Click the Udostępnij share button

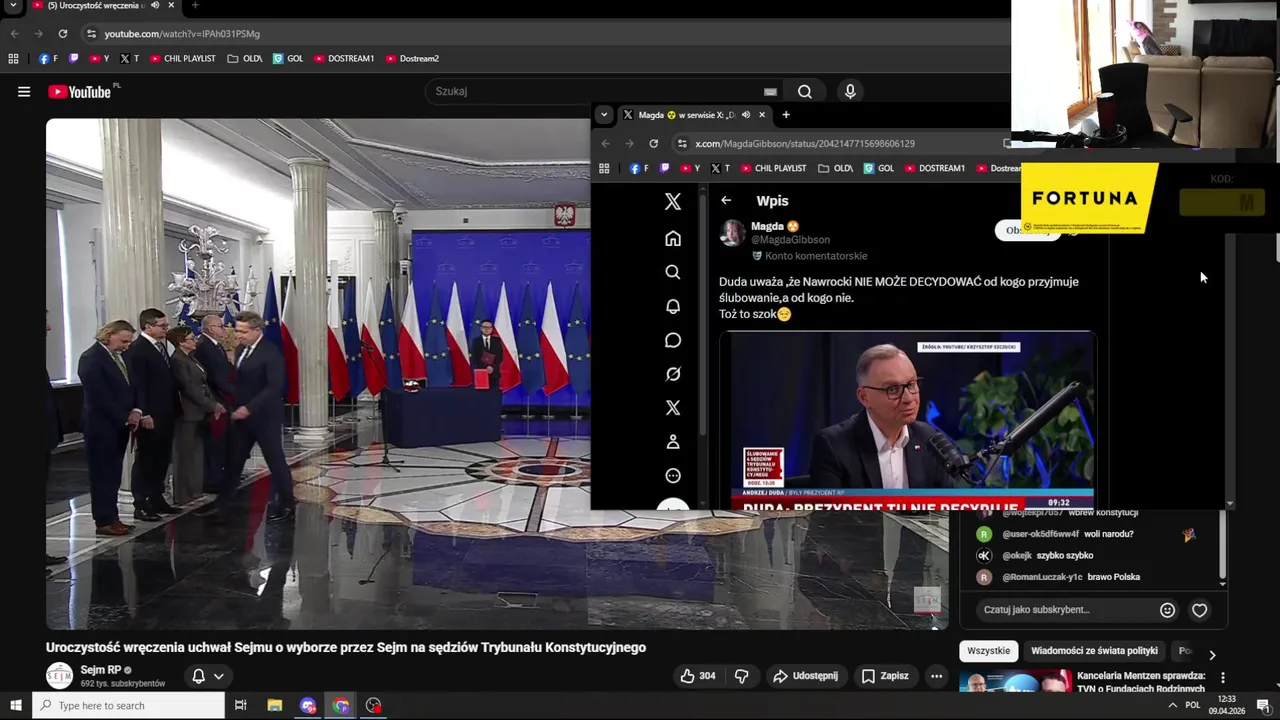coord(805,676)
